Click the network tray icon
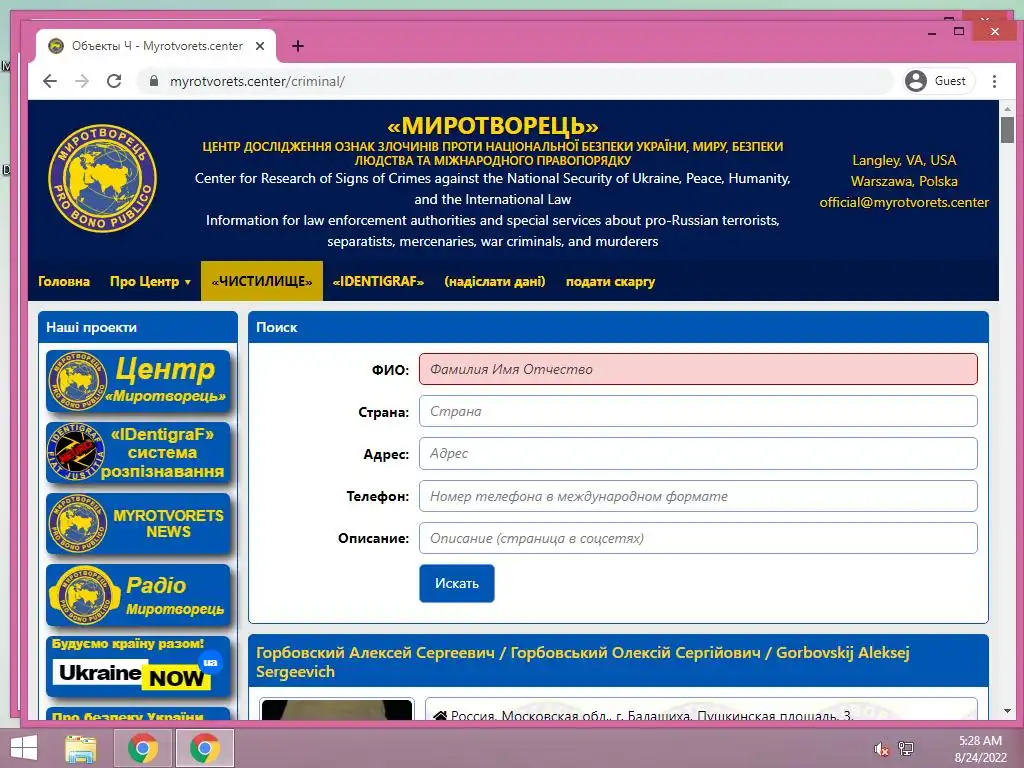The image size is (1024, 768). tap(906, 749)
